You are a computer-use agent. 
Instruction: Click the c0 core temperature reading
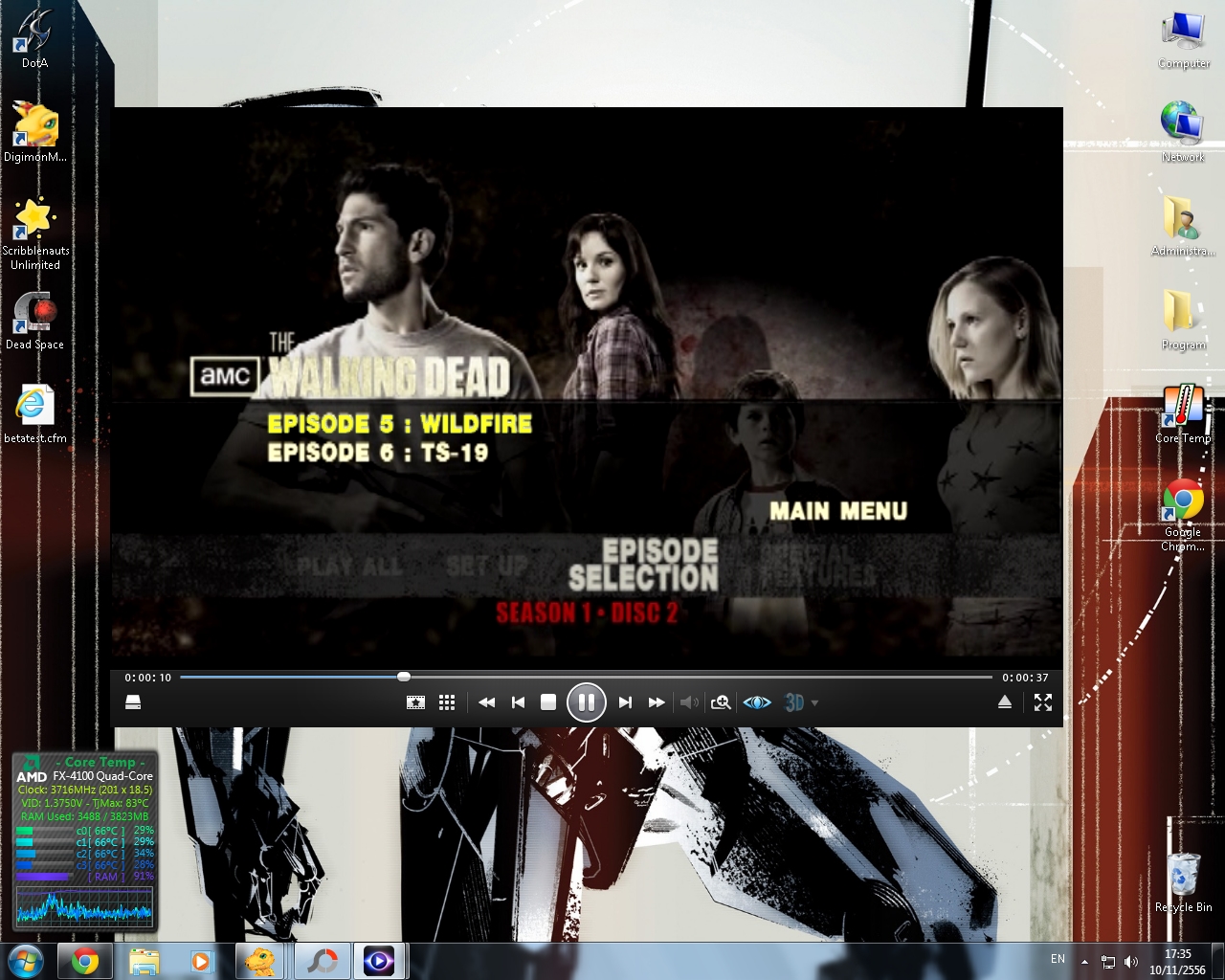coord(100,831)
